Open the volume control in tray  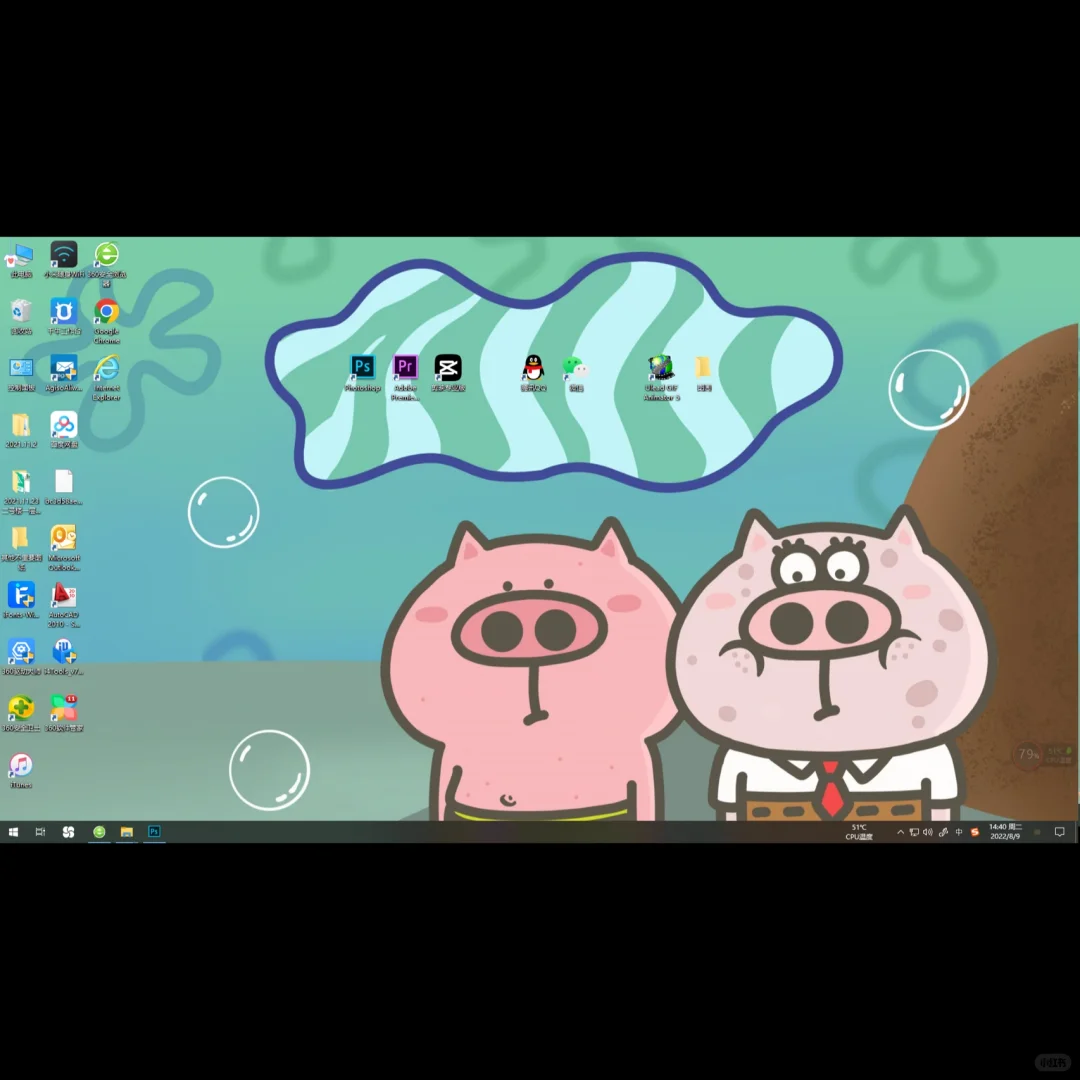click(x=928, y=832)
